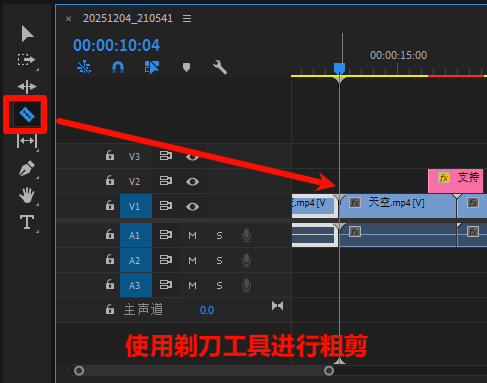This screenshot has height=383, width=487.
Task: Hide track V1 output with eye
Action: (x=192, y=207)
